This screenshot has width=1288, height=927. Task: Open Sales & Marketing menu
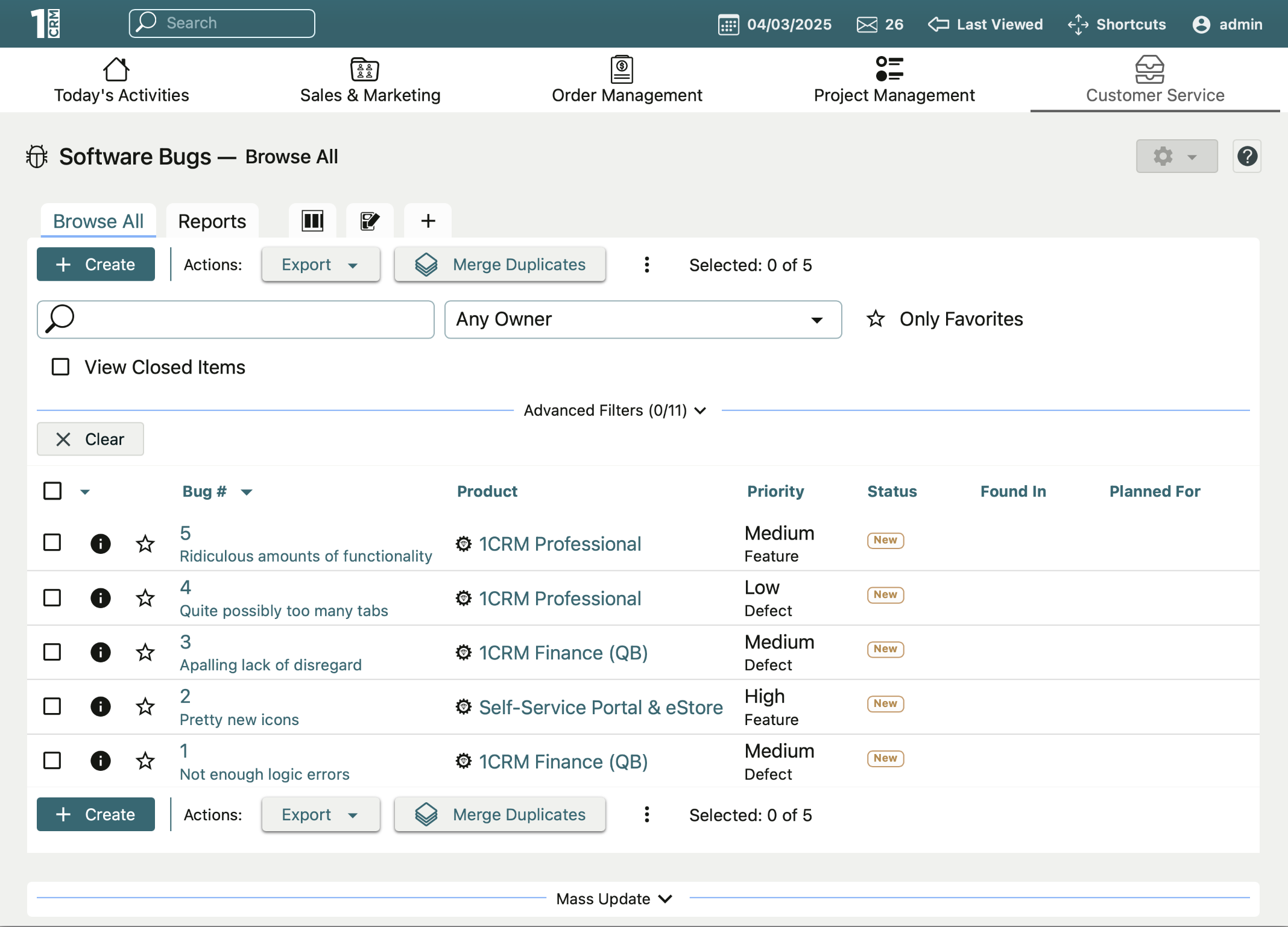[370, 80]
